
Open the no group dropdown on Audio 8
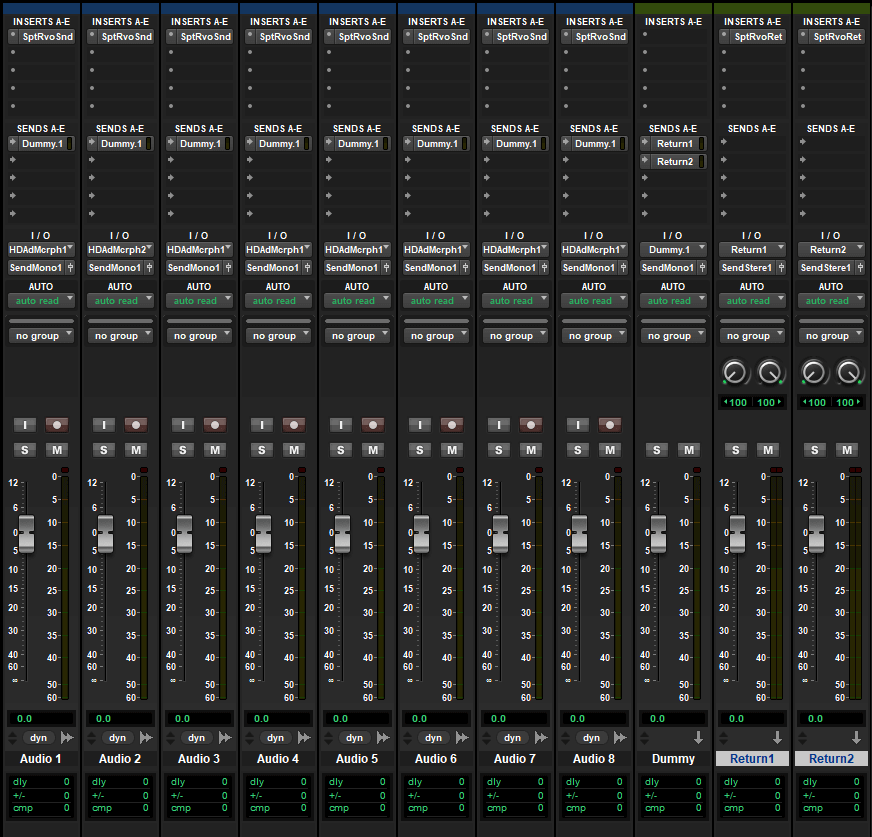pyautogui.click(x=591, y=336)
